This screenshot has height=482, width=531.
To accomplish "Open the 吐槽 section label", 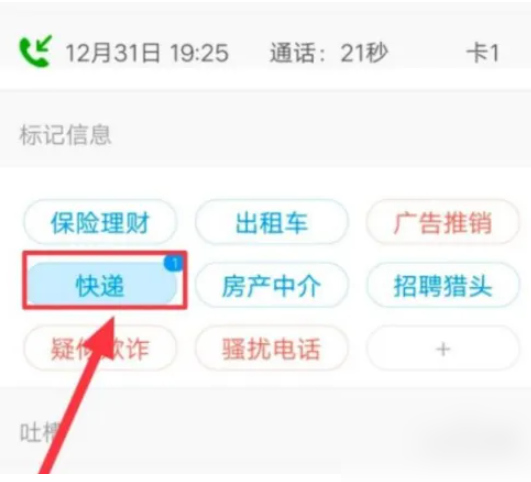I will [x=41, y=432].
